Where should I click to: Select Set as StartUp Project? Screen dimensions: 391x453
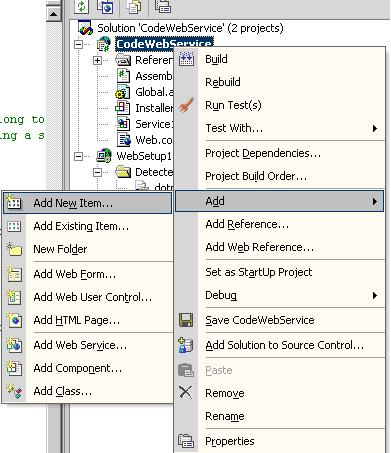[x=280, y=272]
